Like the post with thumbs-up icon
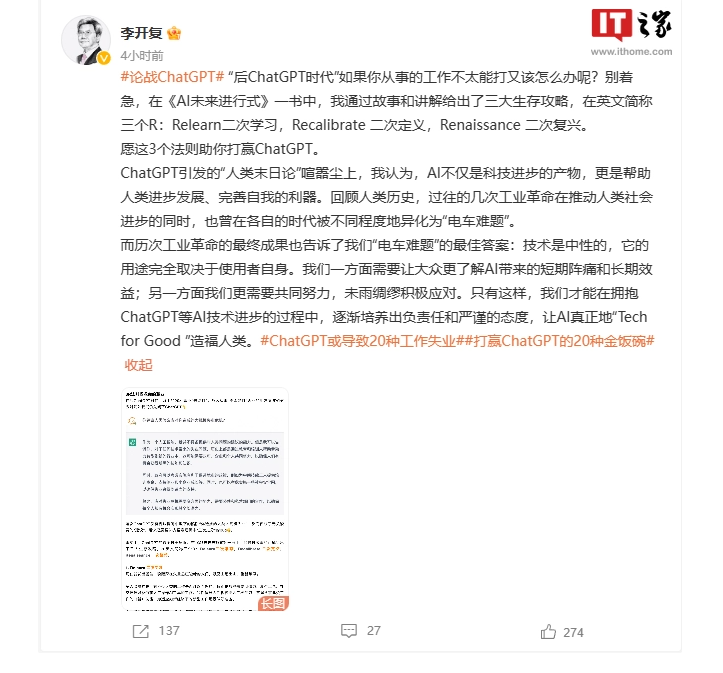The height and width of the screenshot is (673, 723). click(x=548, y=632)
